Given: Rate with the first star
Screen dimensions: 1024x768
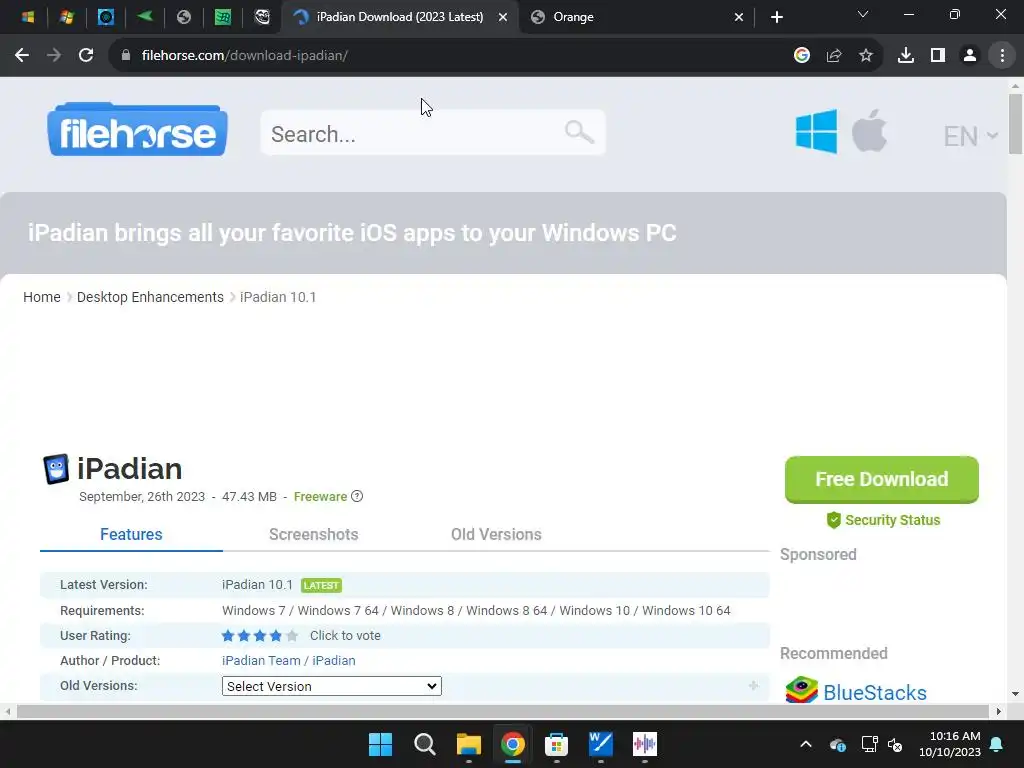Looking at the screenshot, I should click(x=228, y=635).
